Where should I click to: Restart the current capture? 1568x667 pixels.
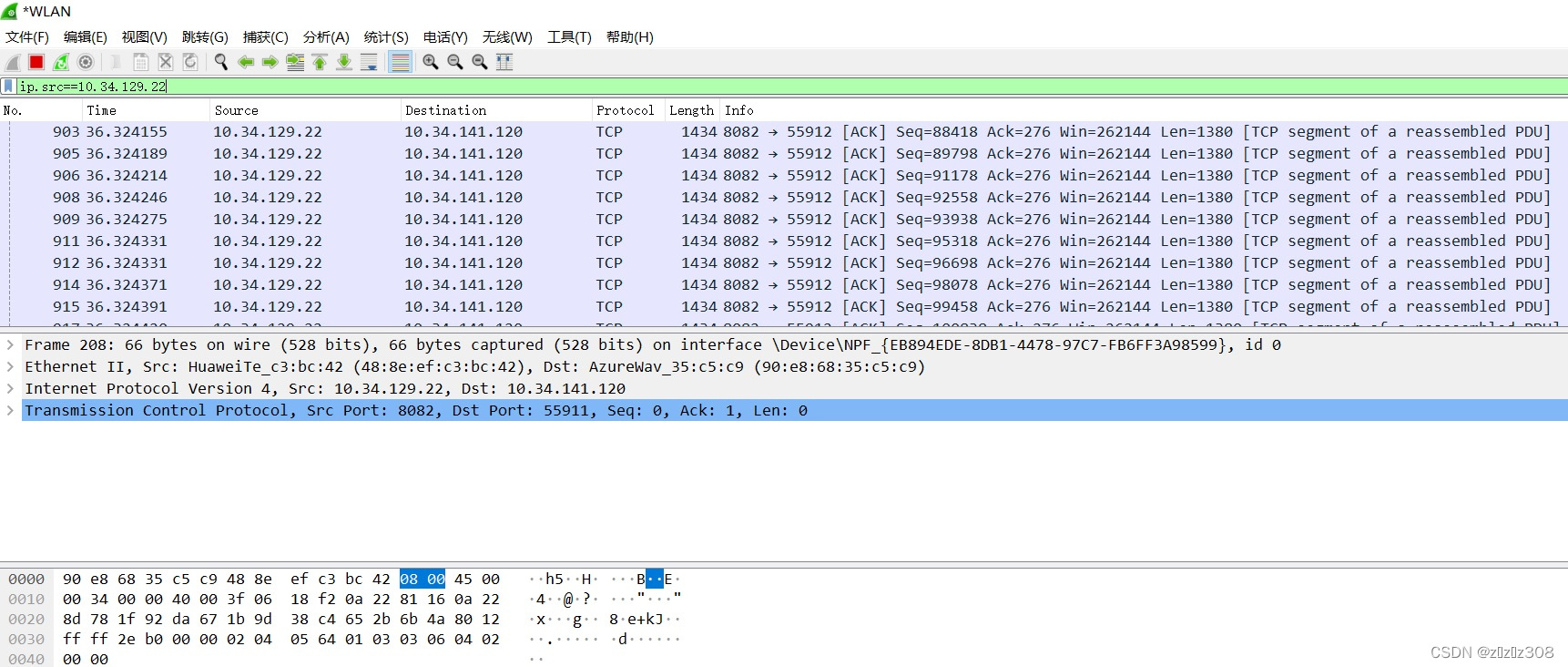coord(61,62)
